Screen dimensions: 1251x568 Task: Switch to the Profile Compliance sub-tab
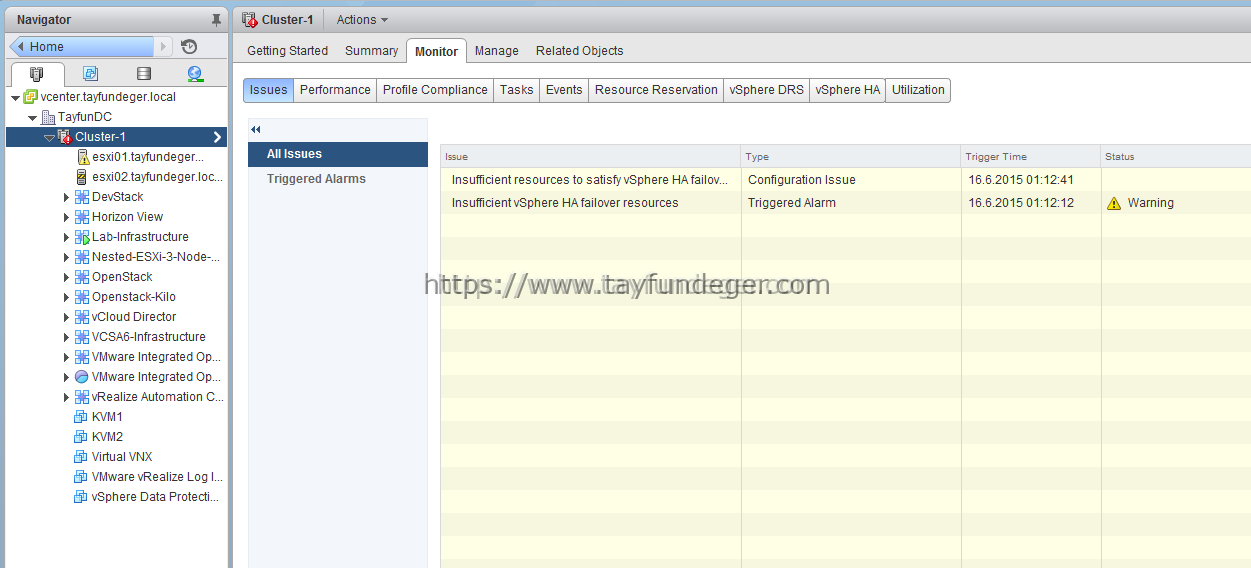pos(435,90)
